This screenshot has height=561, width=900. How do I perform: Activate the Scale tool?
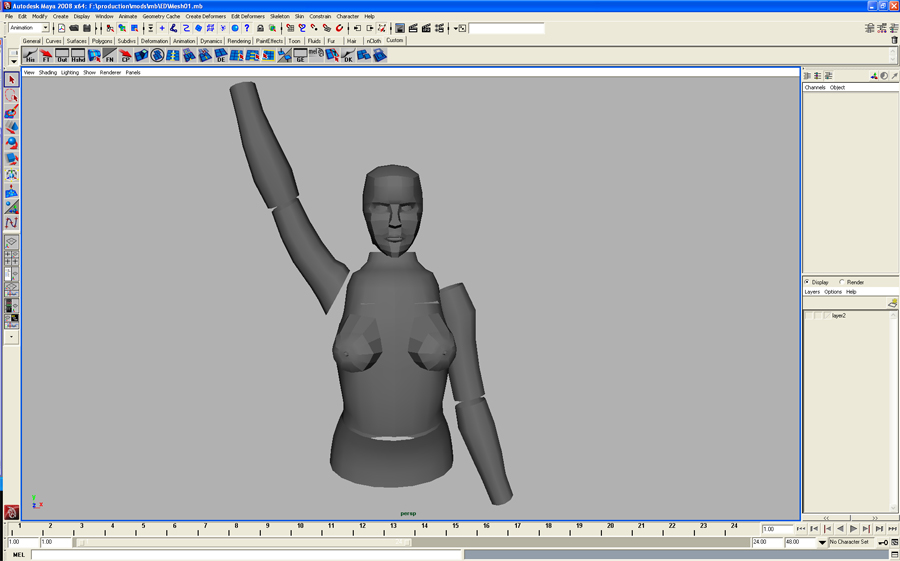tap(11, 159)
